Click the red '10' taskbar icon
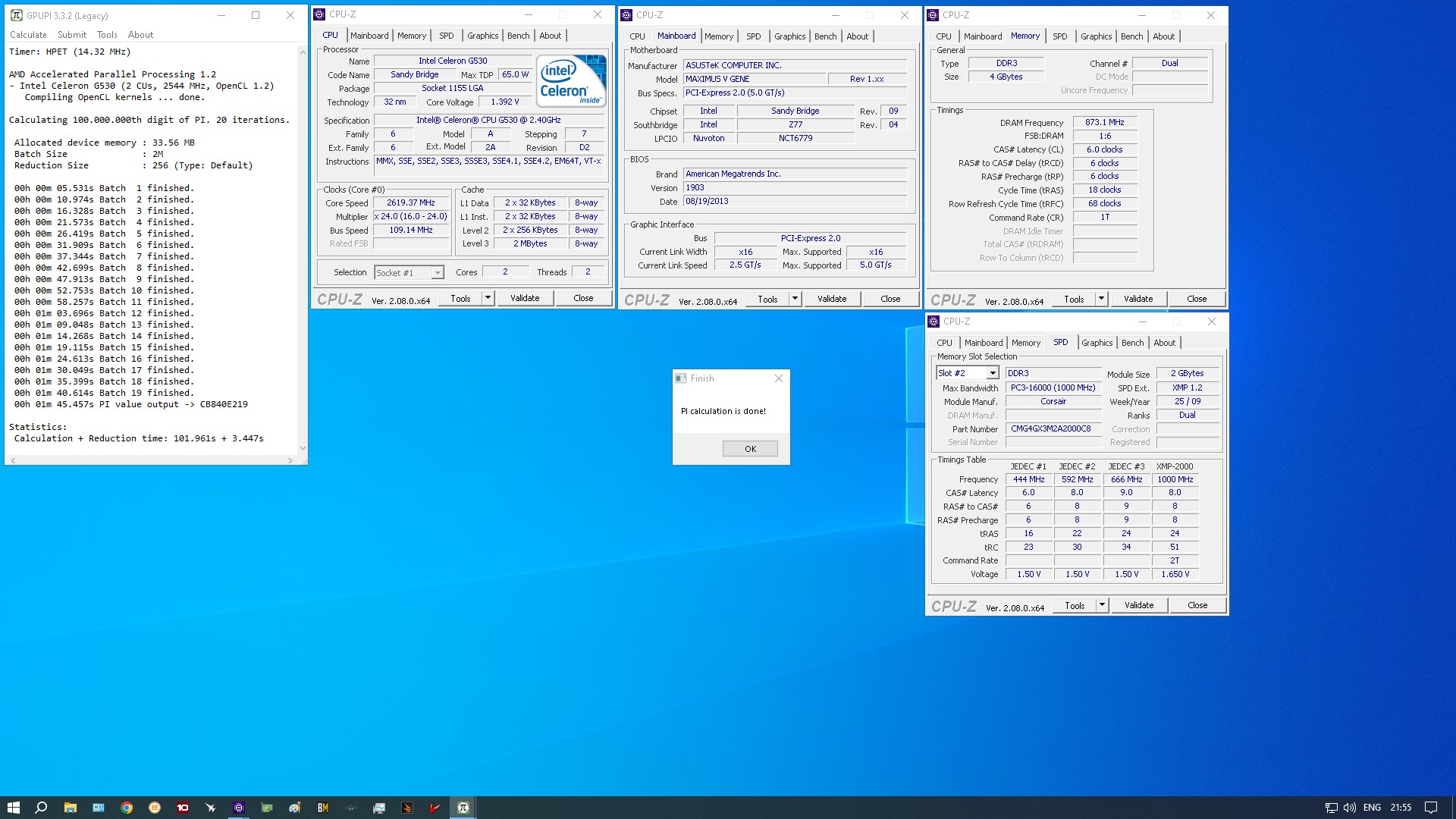Screen dimensions: 1456x819 (x=183, y=808)
